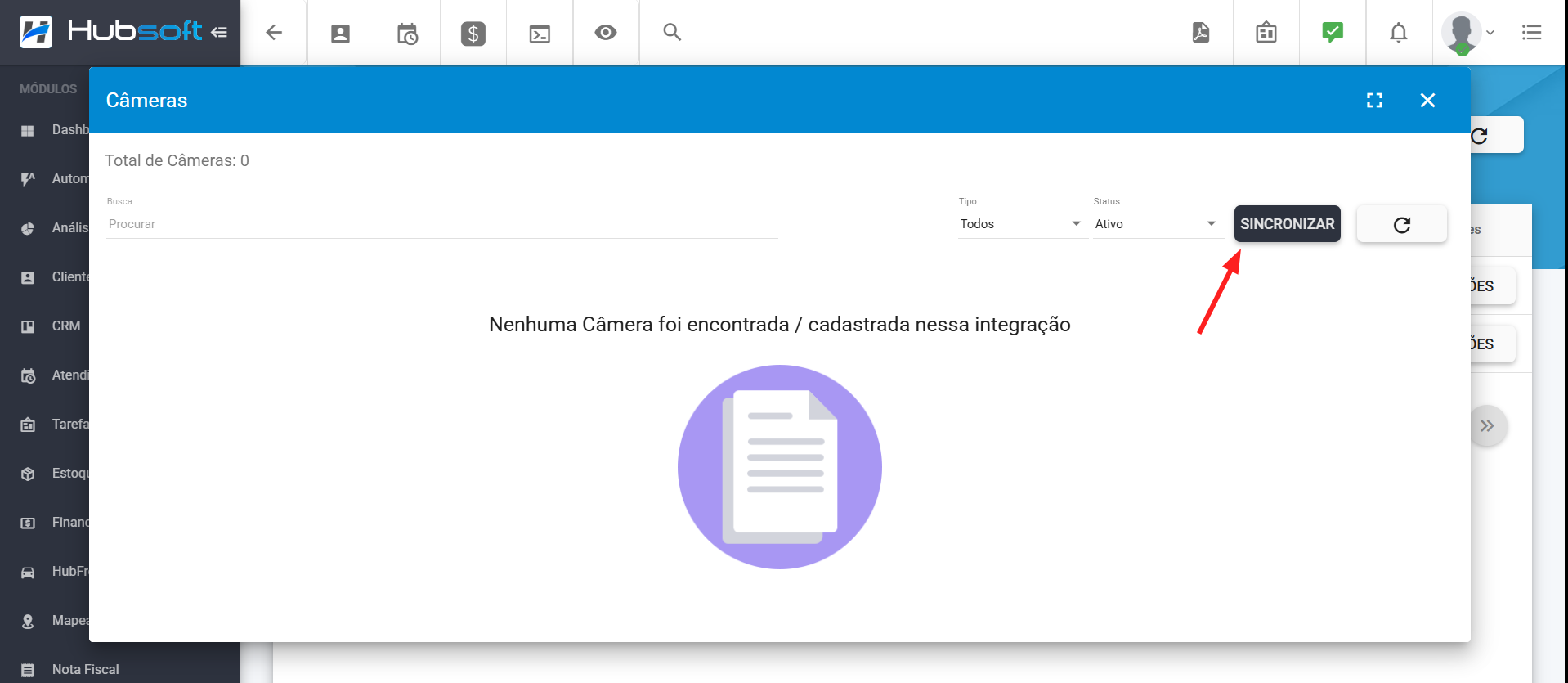The width and height of the screenshot is (1568, 683).
Task: Open the calendar clock toolbar icon
Action: (x=407, y=34)
